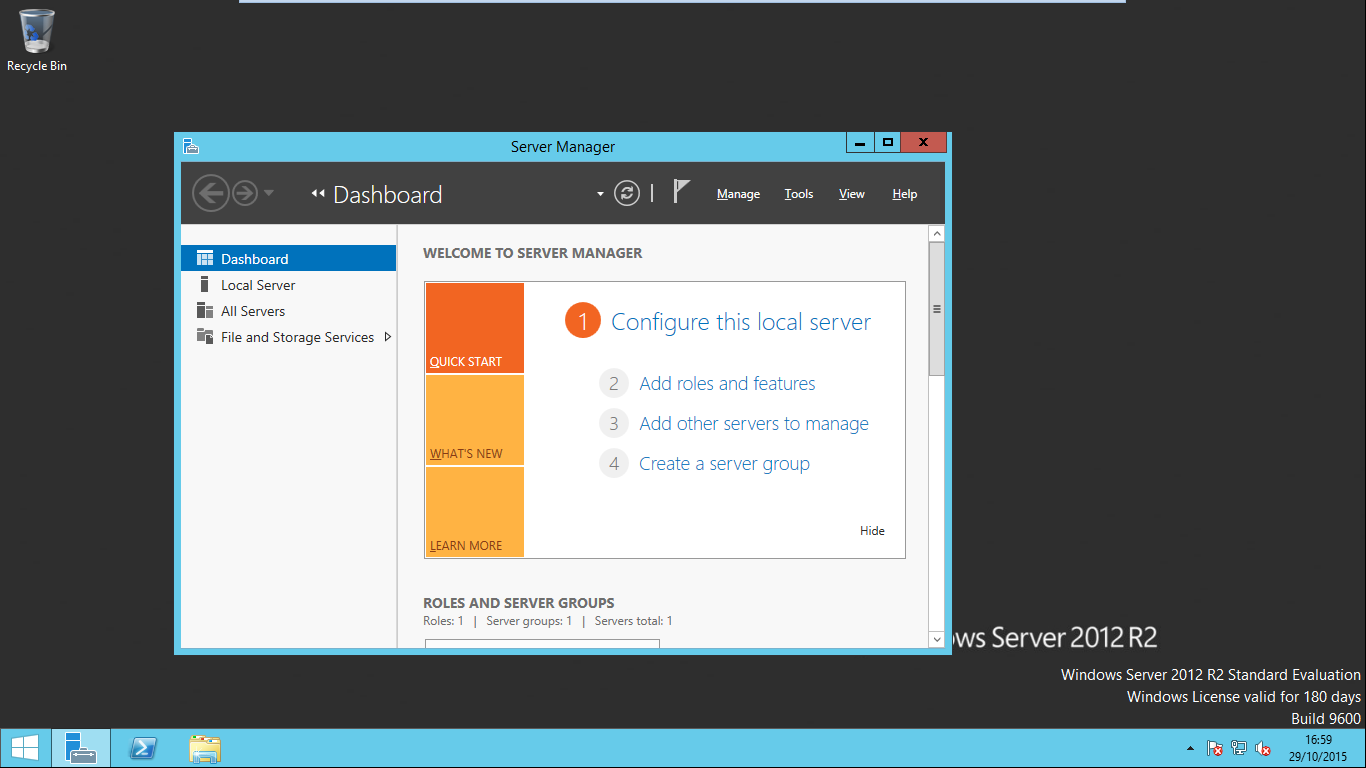Image resolution: width=1366 pixels, height=768 pixels.
Task: Select All Servers in the sidebar
Action: click(x=288, y=311)
